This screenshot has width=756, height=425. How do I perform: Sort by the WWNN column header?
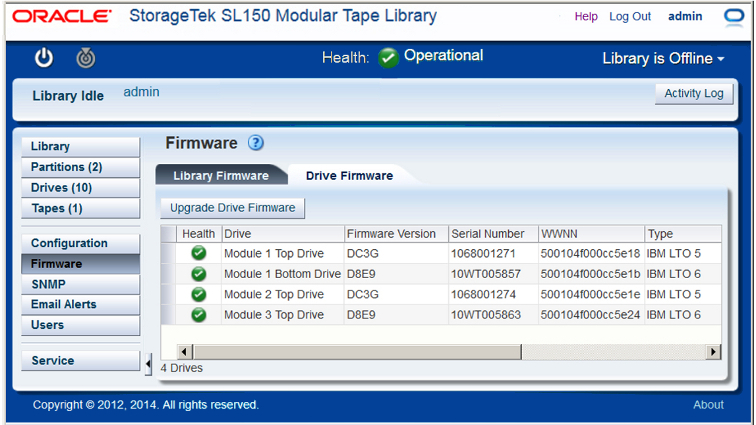coord(592,234)
